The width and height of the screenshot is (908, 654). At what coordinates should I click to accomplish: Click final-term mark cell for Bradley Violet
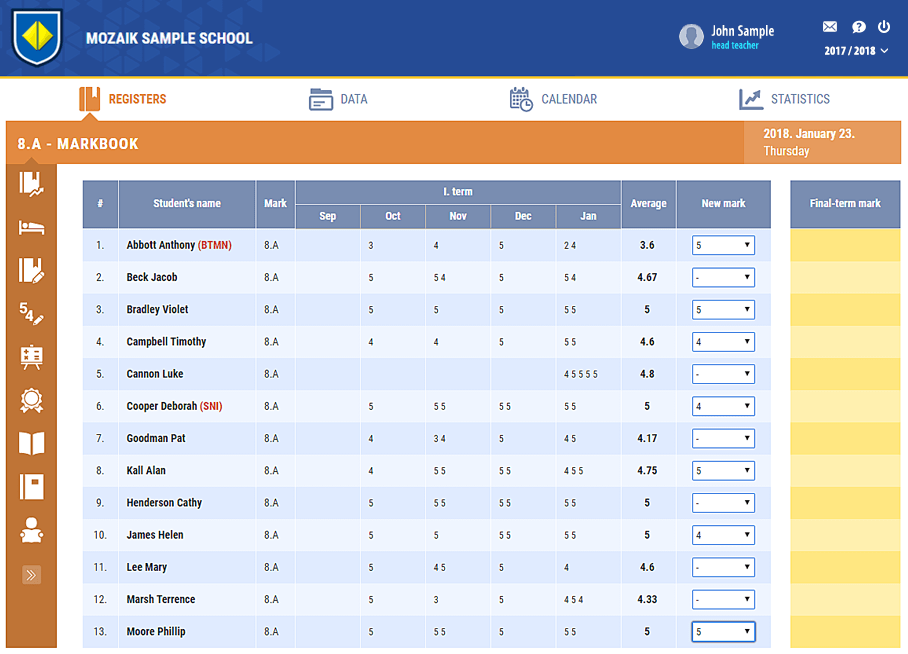[845, 310]
